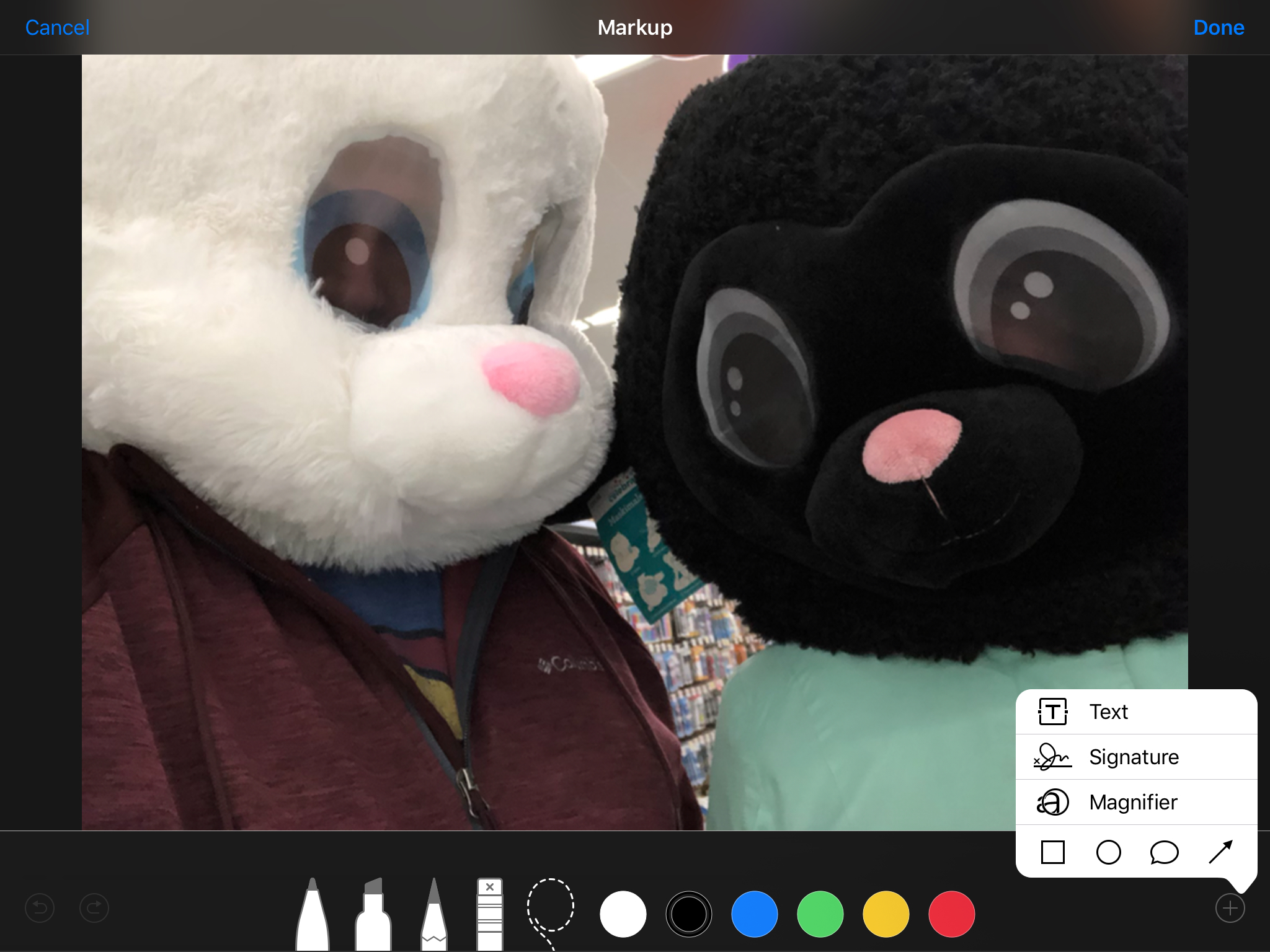
Task: Choose the white color swatch
Action: (x=623, y=914)
